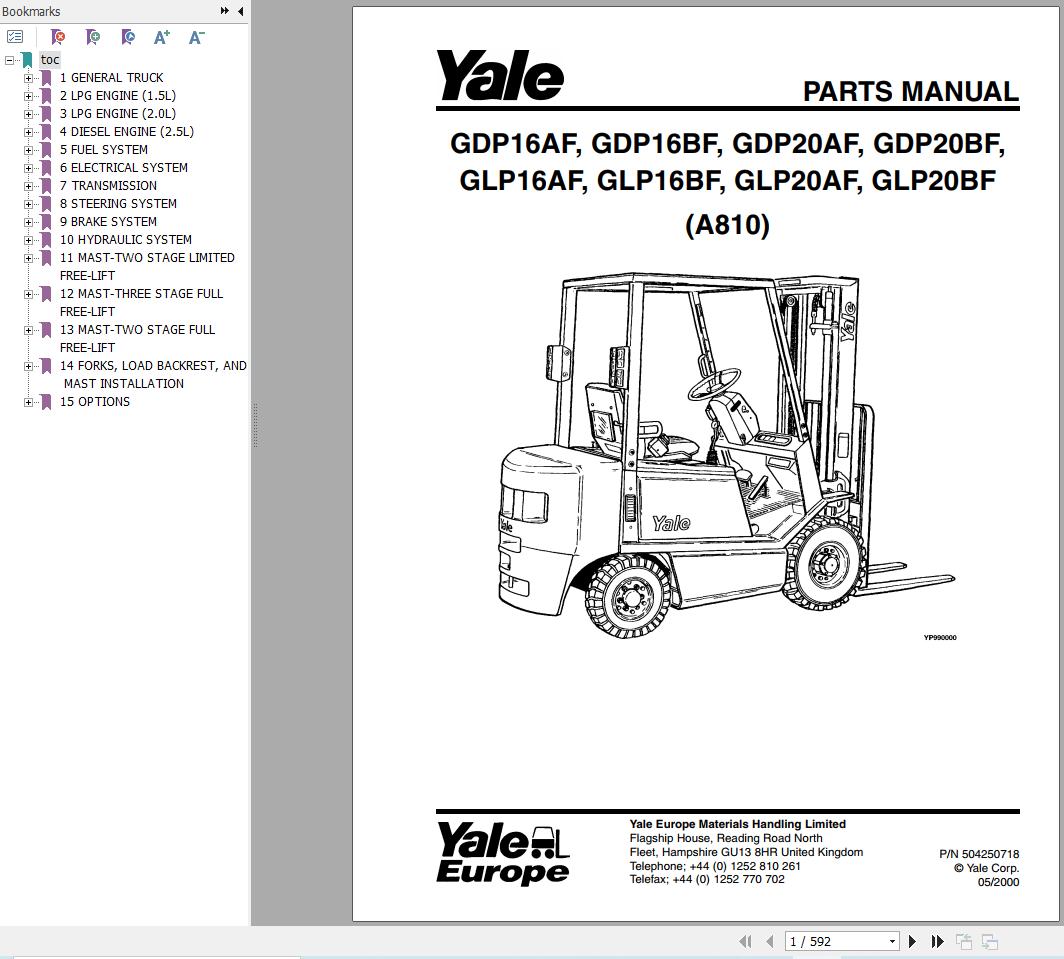The image size is (1064, 959).
Task: Jump to the last page
Action: pos(937,941)
